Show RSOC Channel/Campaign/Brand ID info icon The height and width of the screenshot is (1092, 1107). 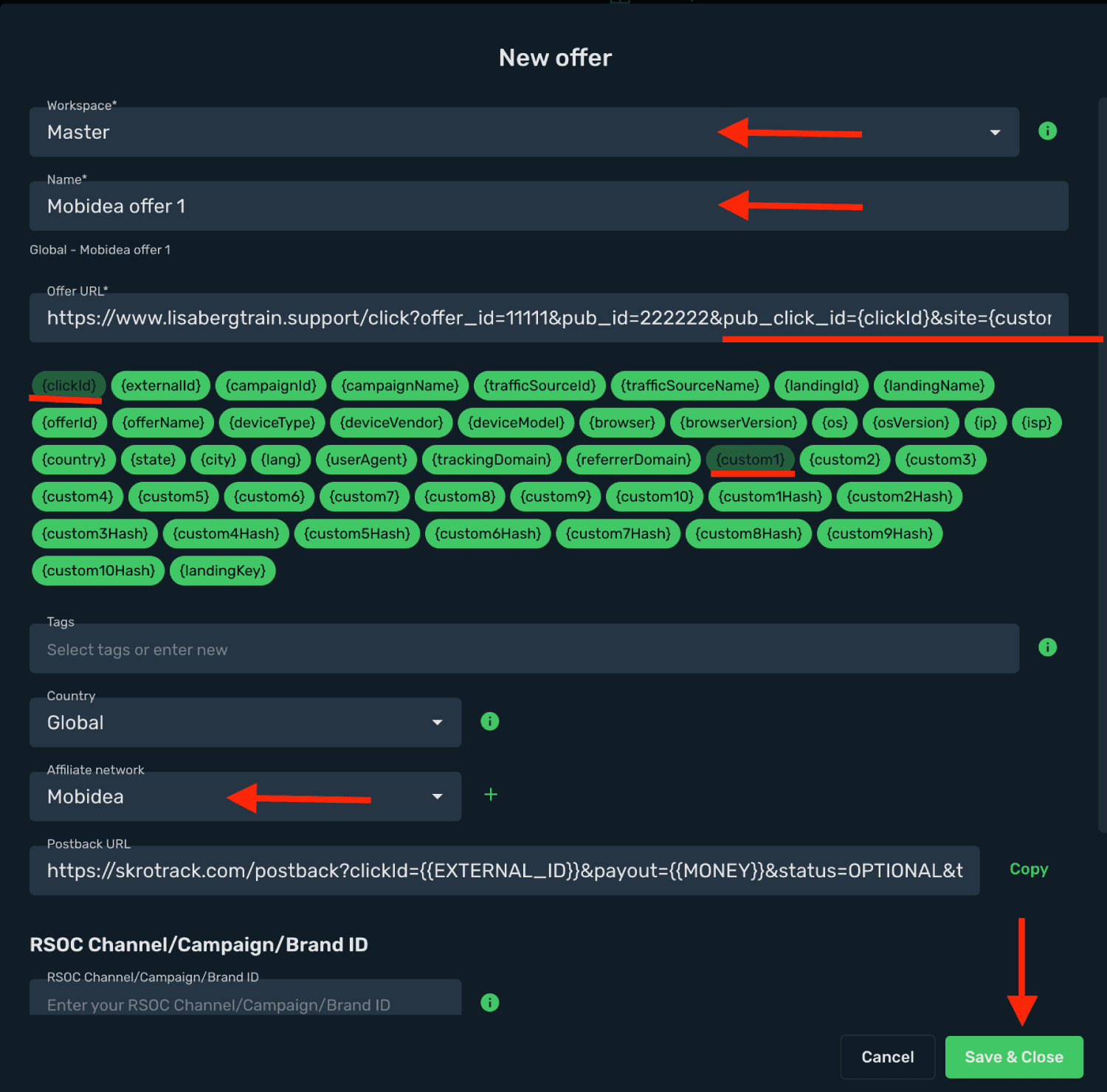click(x=490, y=1003)
